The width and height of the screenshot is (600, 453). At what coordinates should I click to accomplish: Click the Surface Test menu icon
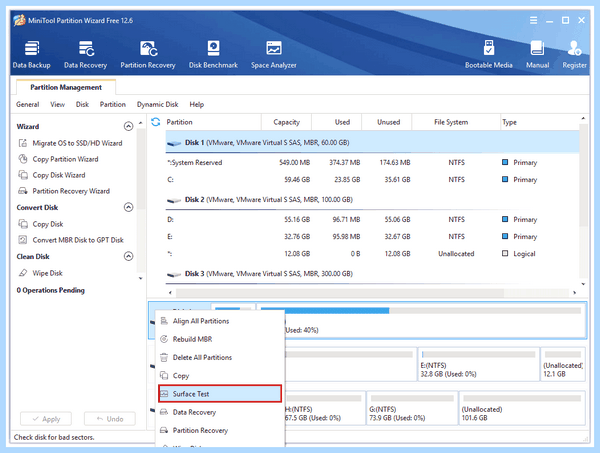pos(164,394)
